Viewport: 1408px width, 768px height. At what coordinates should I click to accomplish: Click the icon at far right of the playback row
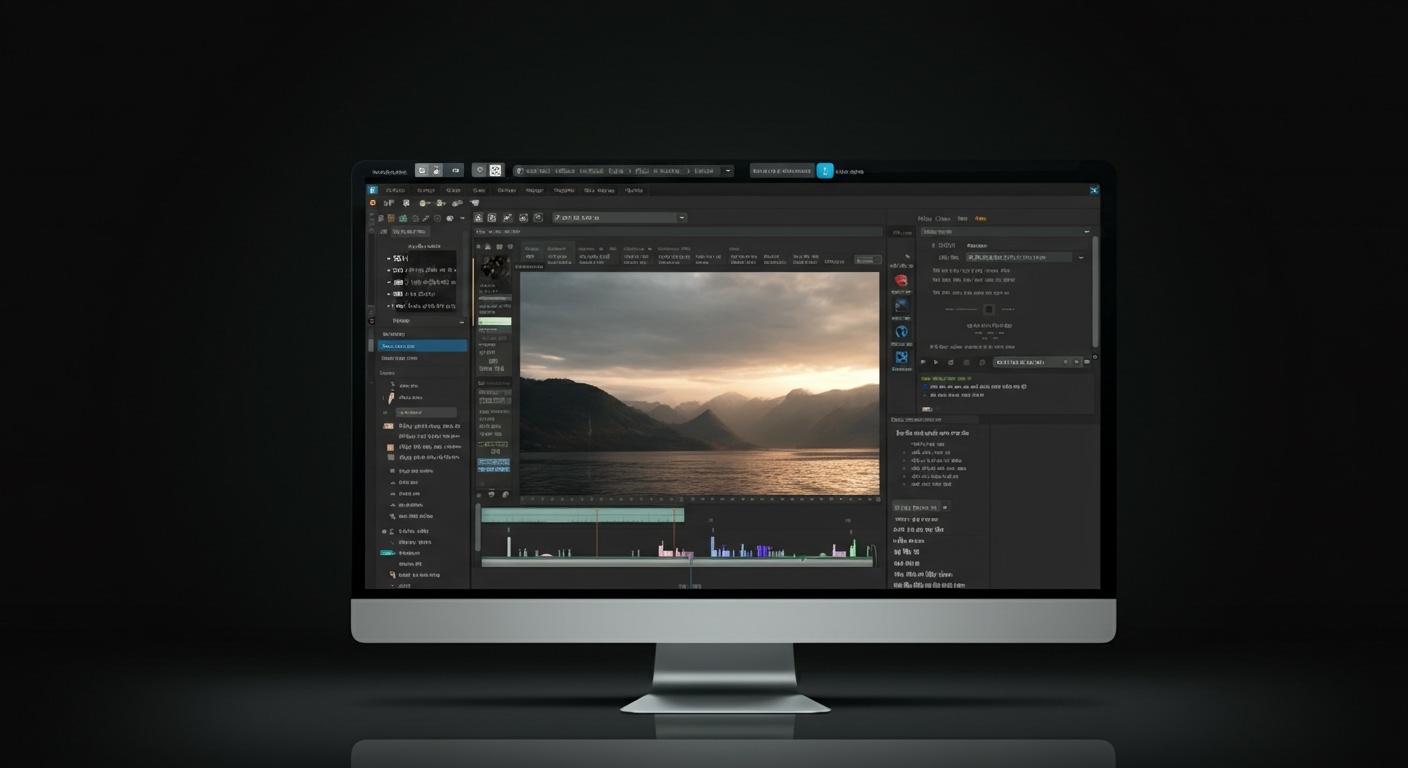(1087, 362)
